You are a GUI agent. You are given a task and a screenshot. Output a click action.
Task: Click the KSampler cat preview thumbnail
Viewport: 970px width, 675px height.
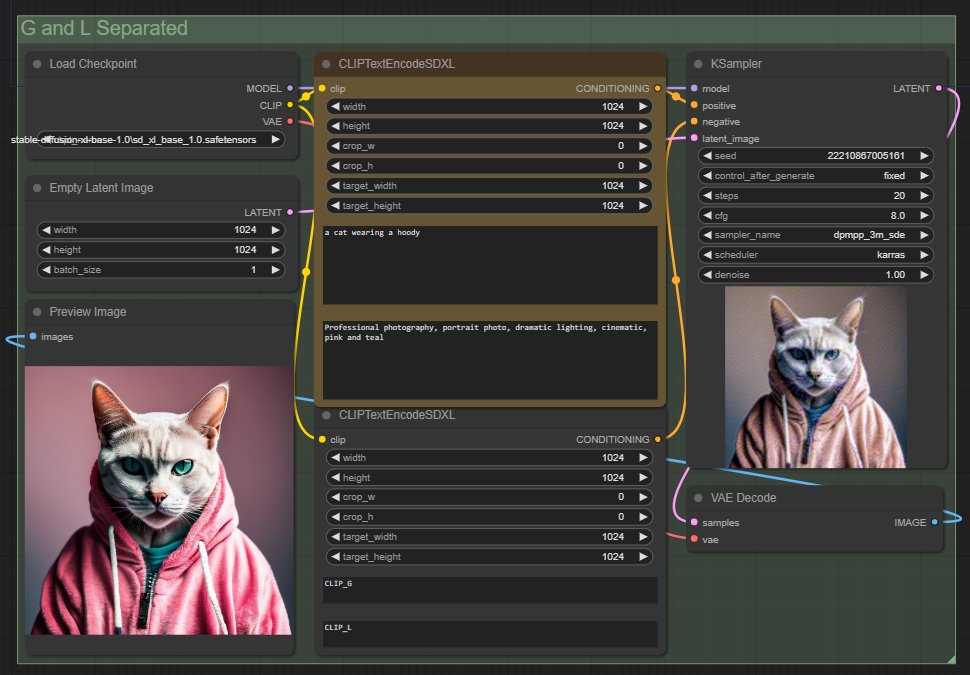click(816, 377)
